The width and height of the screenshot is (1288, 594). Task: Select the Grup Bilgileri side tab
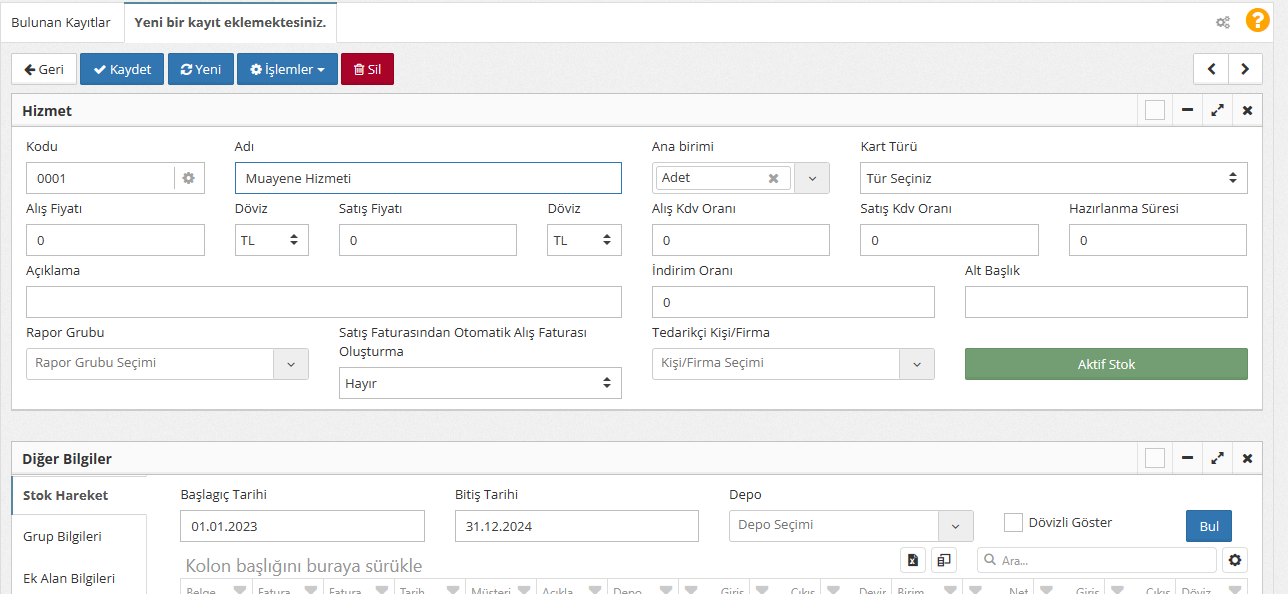pos(62,536)
